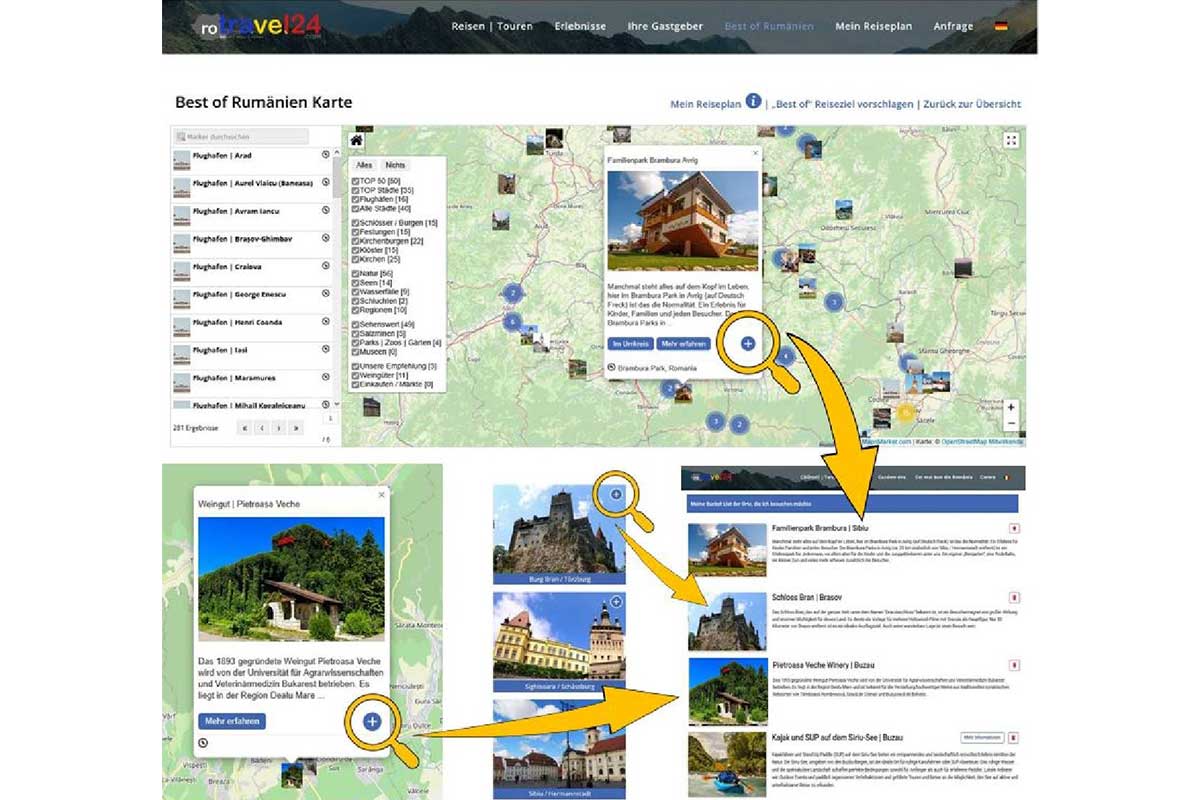Open the Best of Rumänien menu

pos(769,26)
